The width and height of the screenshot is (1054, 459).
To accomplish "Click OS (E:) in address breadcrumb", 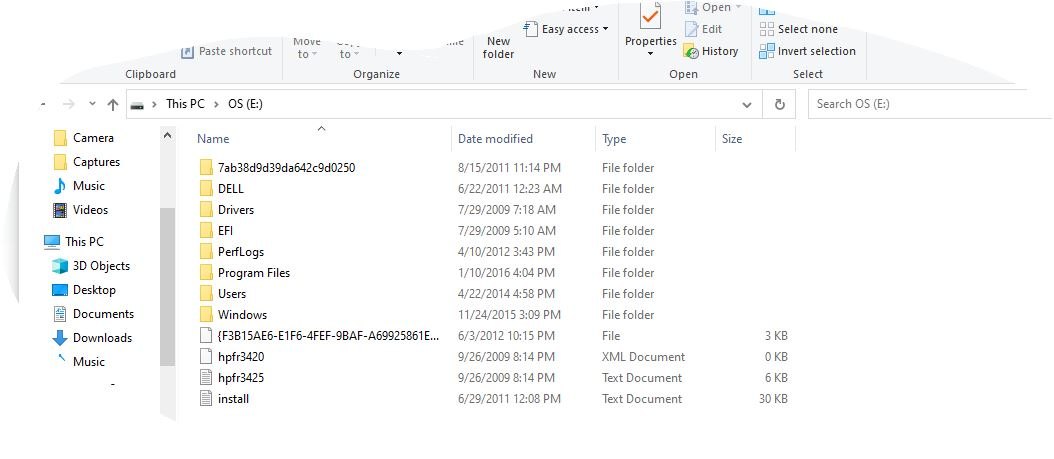I will coord(245,104).
